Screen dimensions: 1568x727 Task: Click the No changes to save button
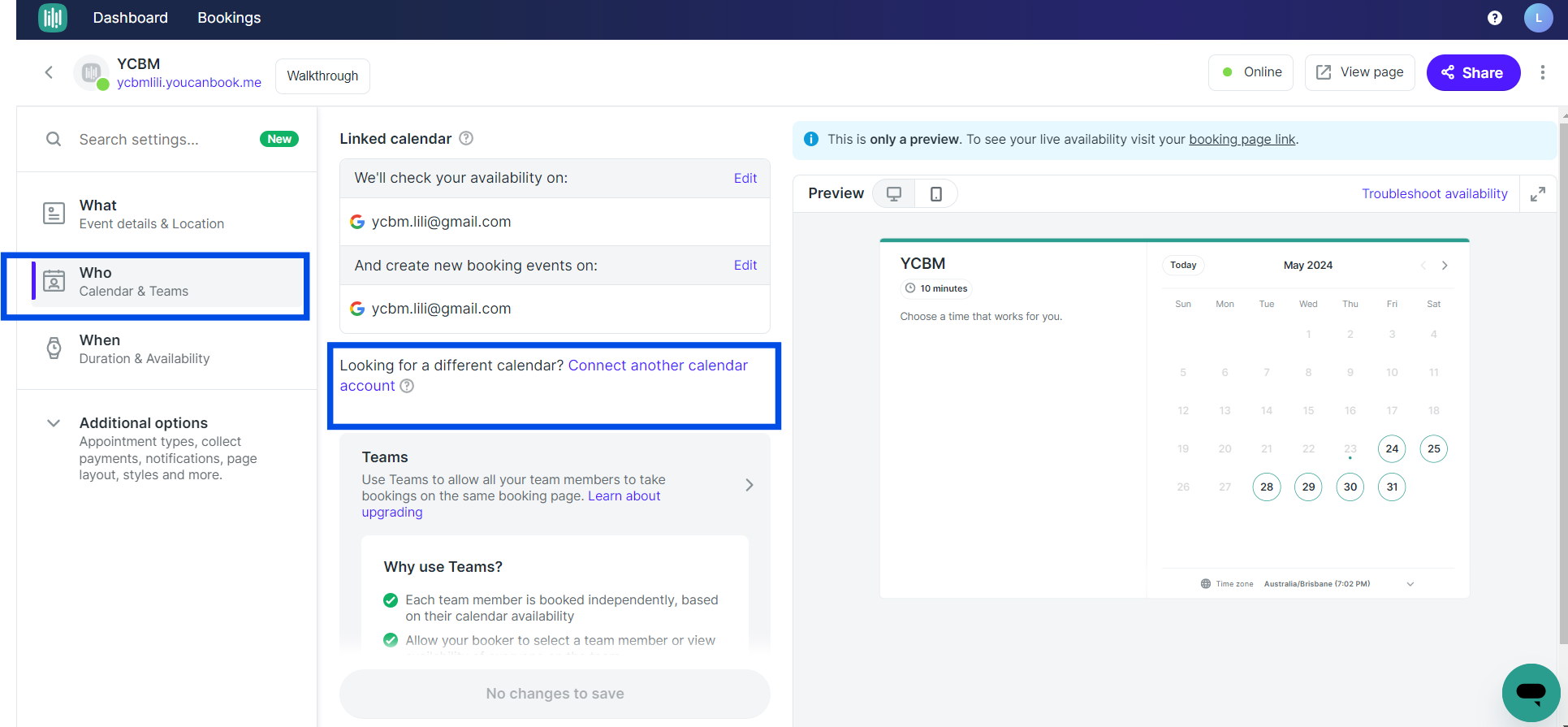pos(555,694)
